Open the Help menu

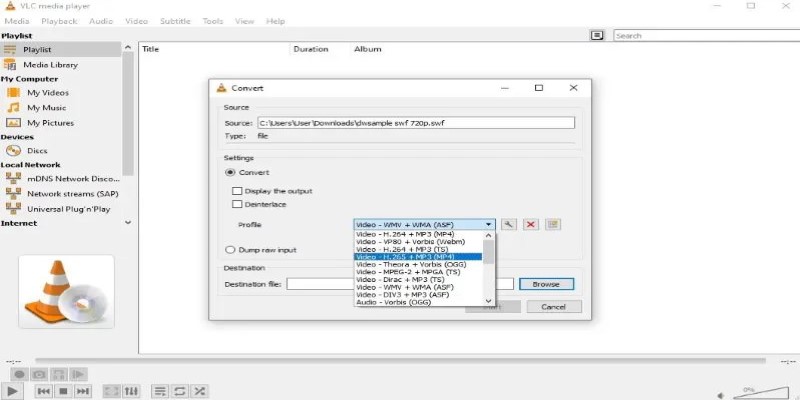pos(276,21)
